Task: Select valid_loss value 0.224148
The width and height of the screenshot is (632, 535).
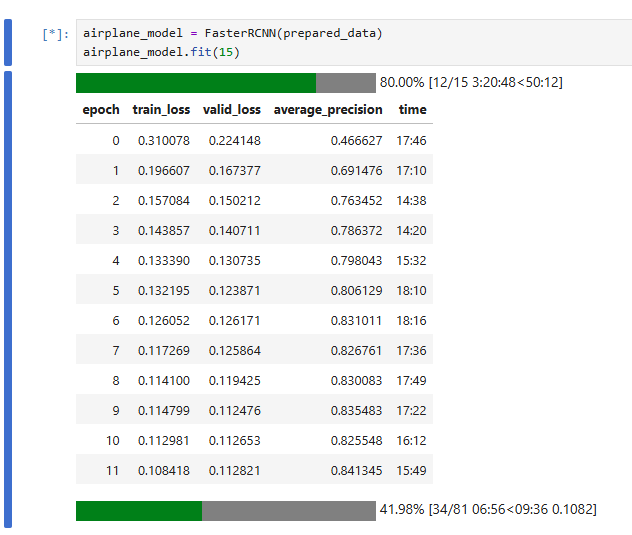Action: point(235,141)
